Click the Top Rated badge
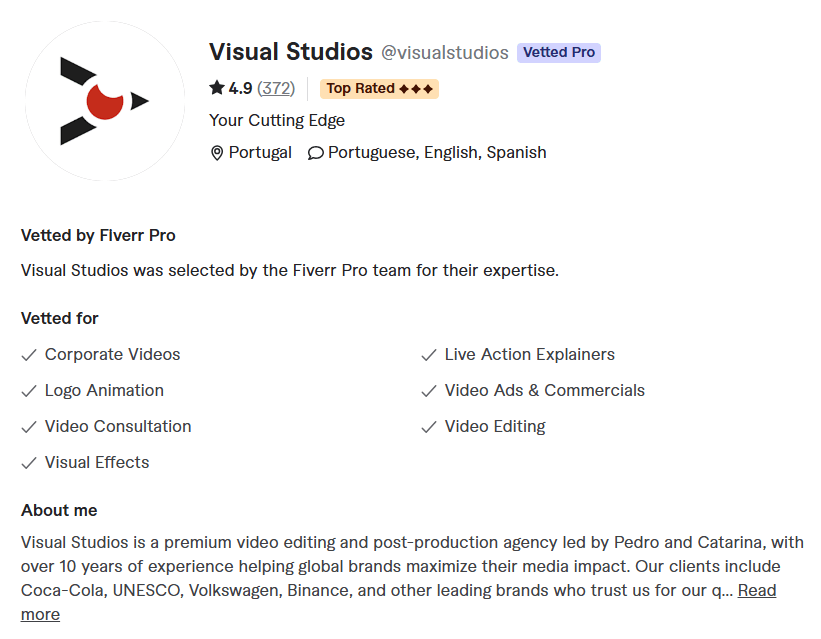Screen dimensions: 821x639 click(379, 88)
